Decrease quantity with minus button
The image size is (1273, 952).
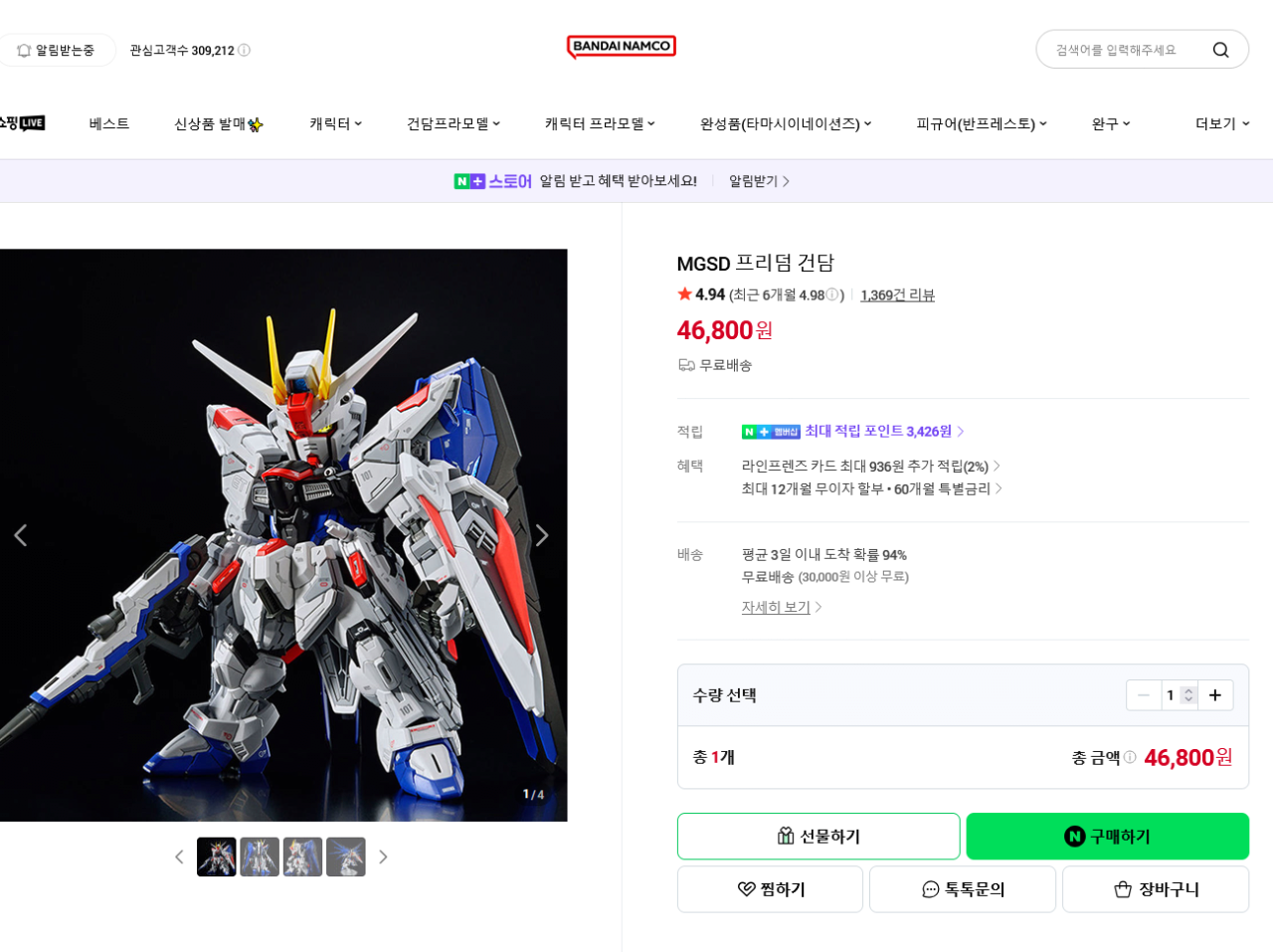1144,695
